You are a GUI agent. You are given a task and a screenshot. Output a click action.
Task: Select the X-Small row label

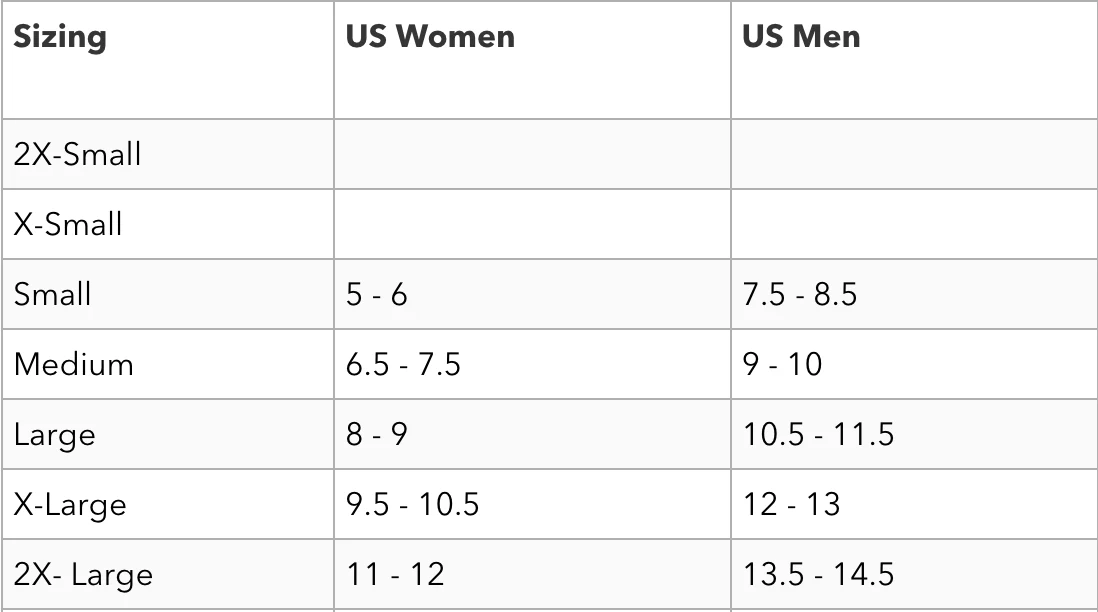[68, 224]
